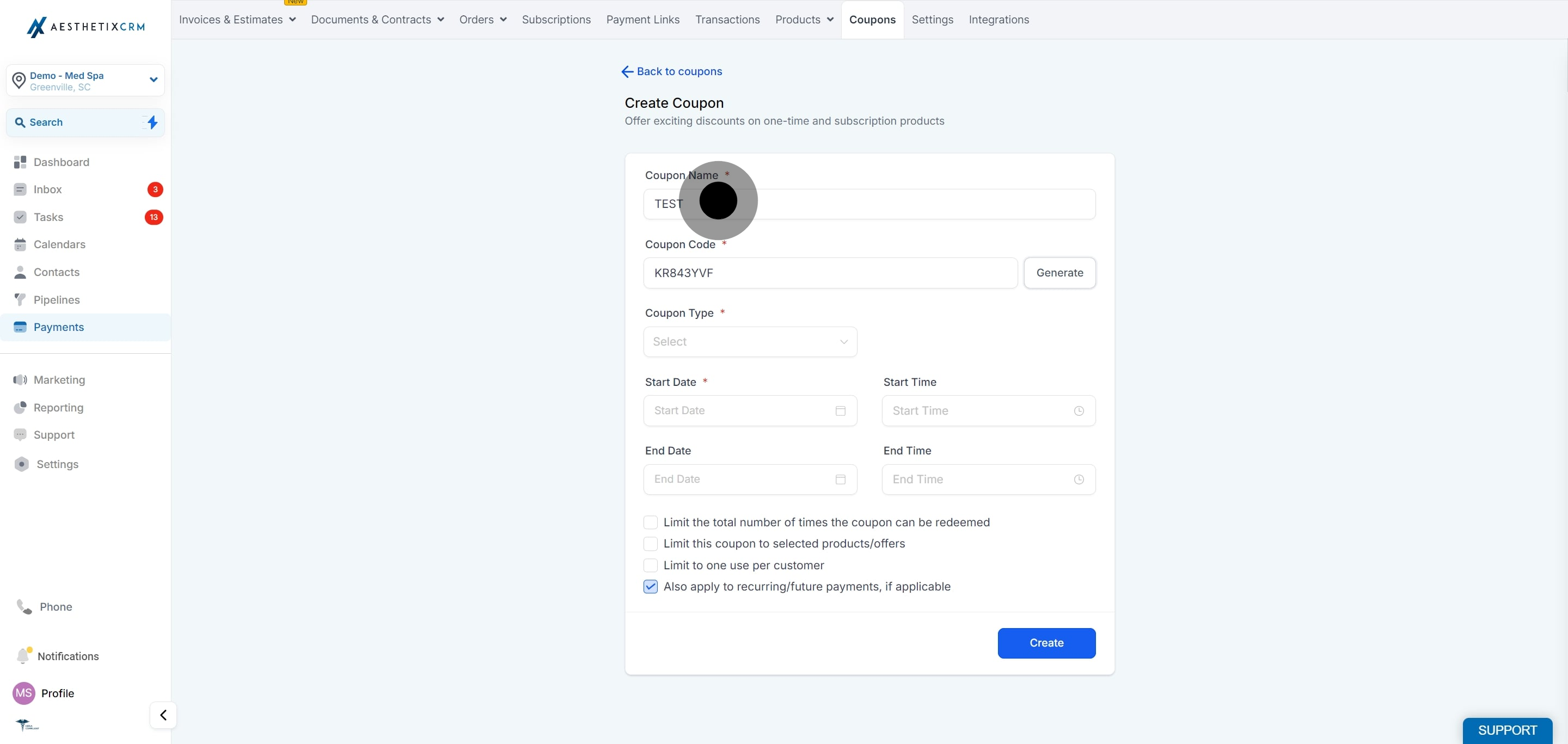Click the search magnifier icon
Image resolution: width=1568 pixels, height=744 pixels.
tap(20, 122)
